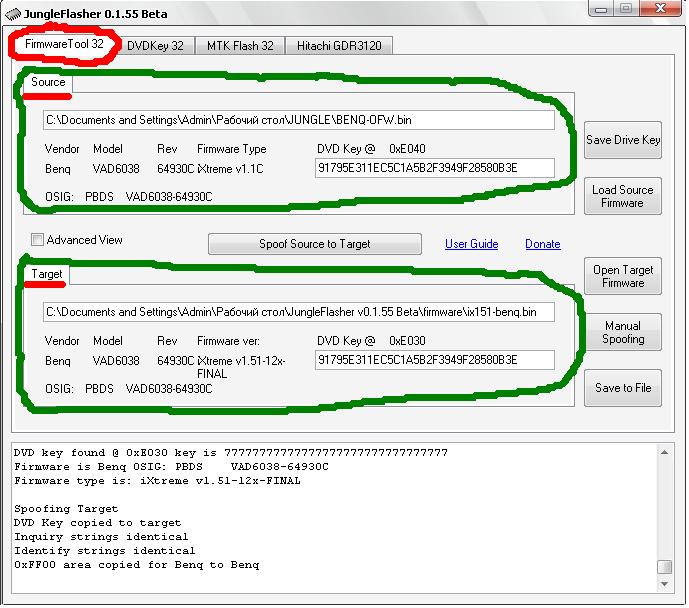
Task: Close the JungleFlasher window
Action: point(660,9)
